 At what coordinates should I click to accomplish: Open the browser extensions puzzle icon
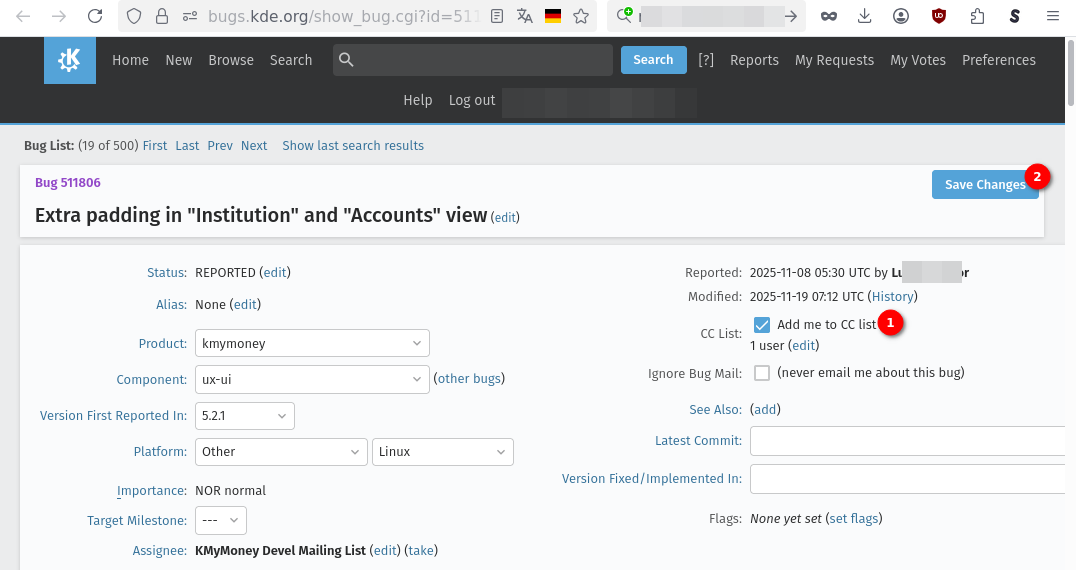[977, 16]
